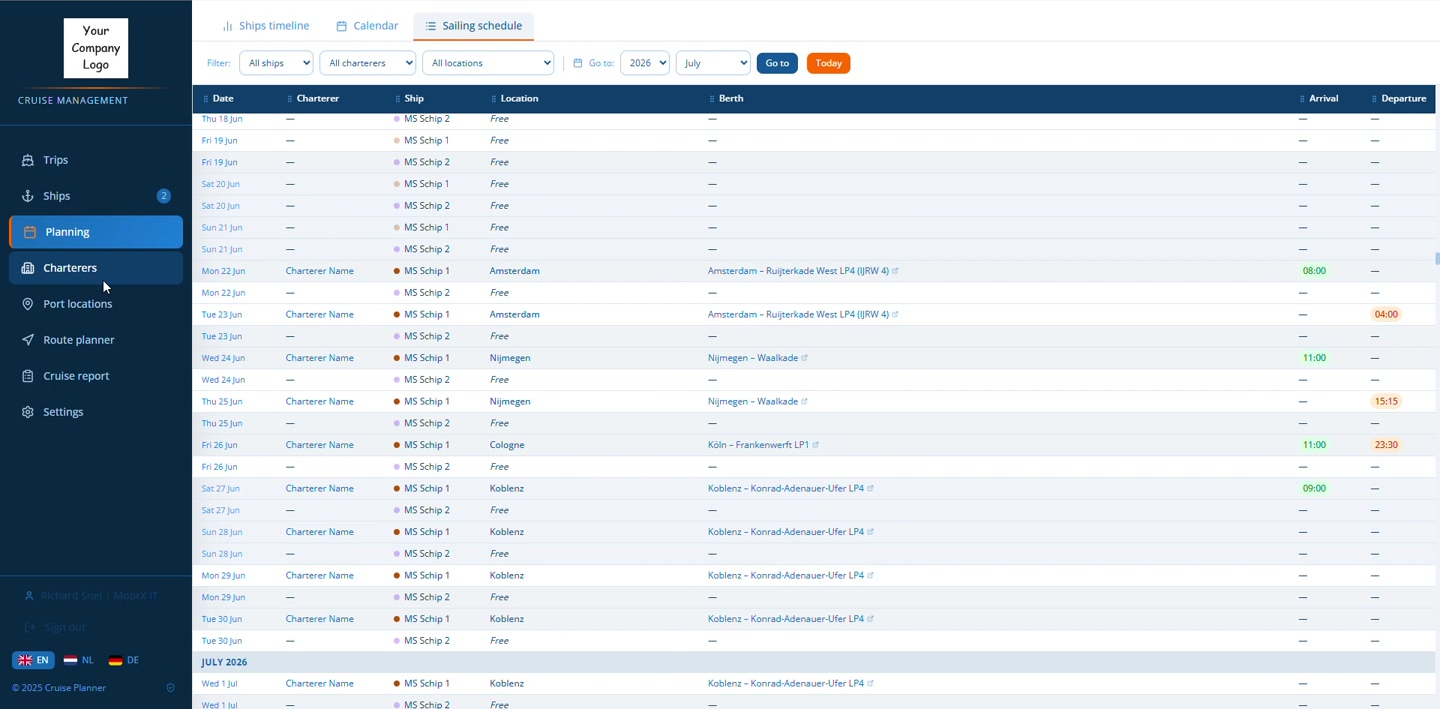Switch to the Calendar tab
This screenshot has height=709, width=1440.
367,26
